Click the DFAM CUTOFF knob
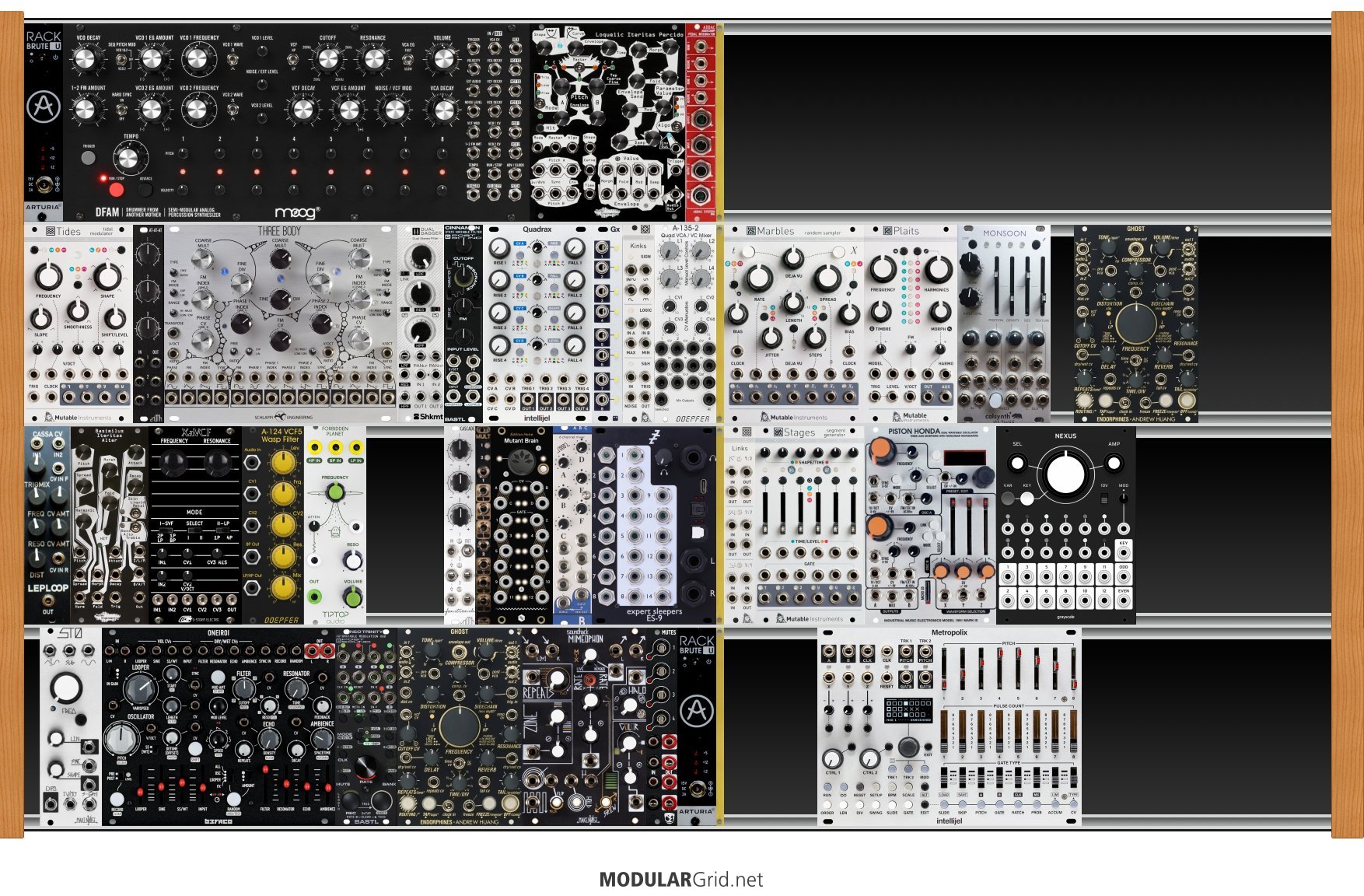Viewport: 1364px width, 896px height. (327, 58)
